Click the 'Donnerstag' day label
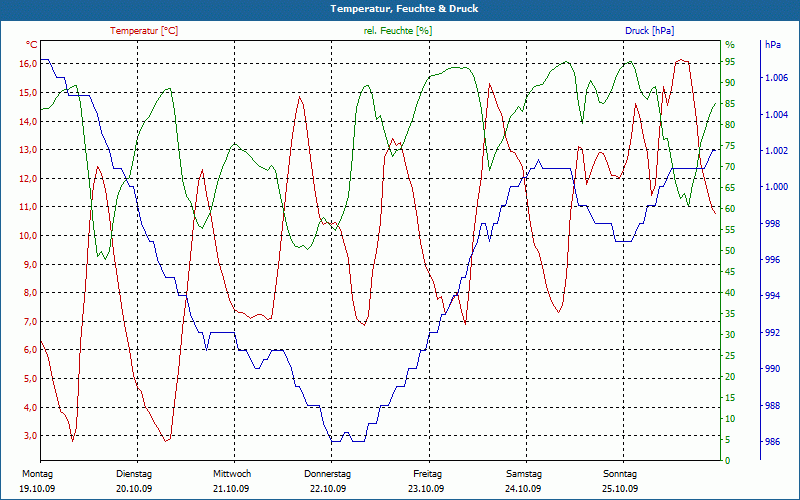Viewport: 800px width, 500px height. tap(328, 474)
